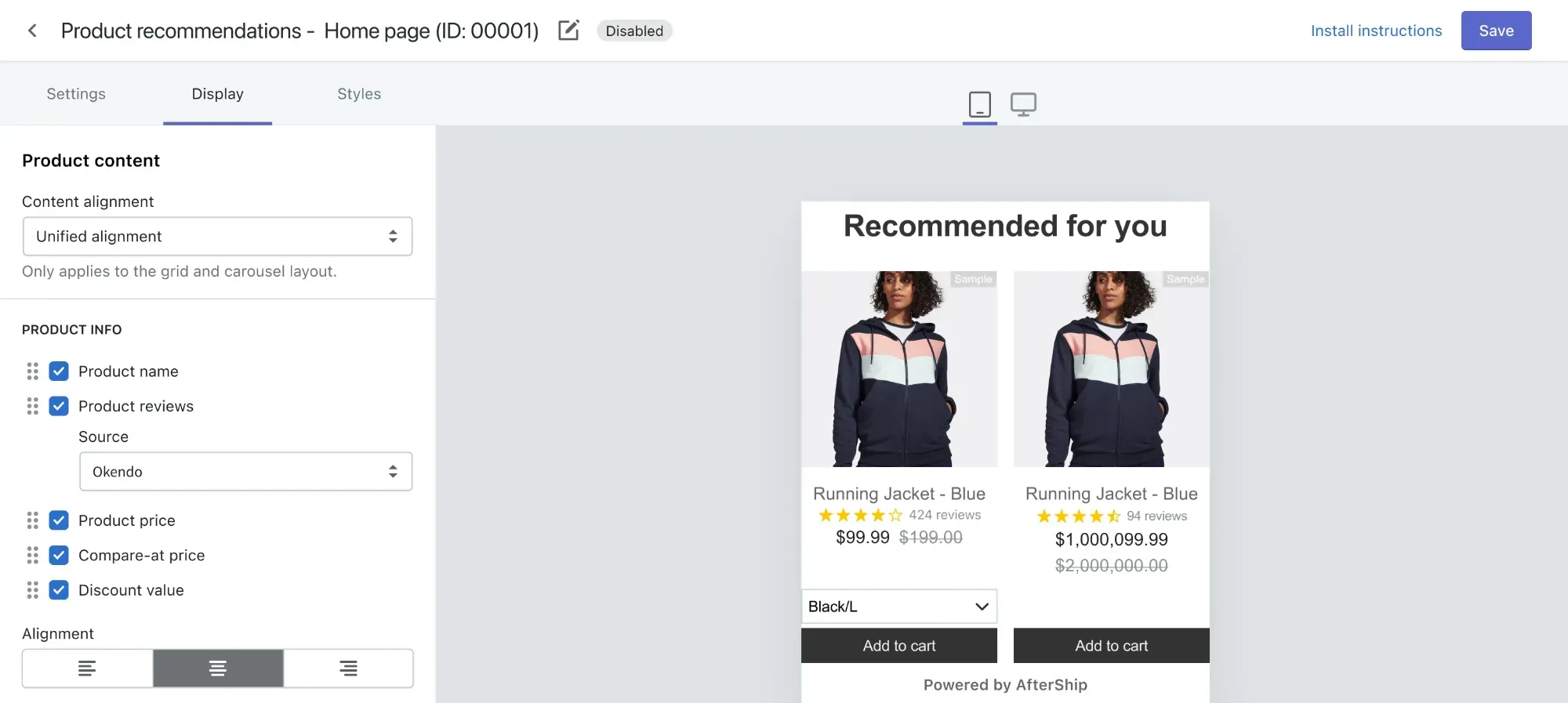Screen dimensions: 1568x703
Task: Click the drag handle next to Discount value
Action: coord(32,590)
